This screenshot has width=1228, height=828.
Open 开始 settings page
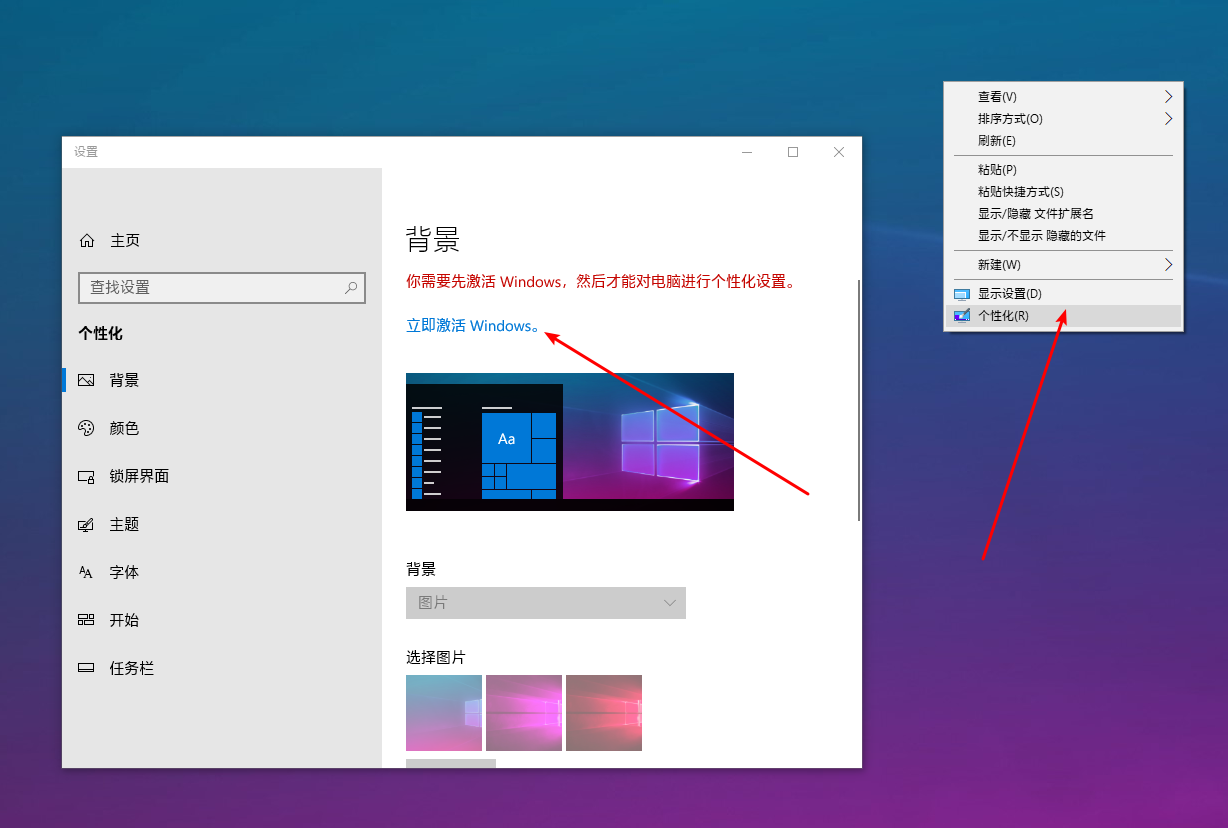pyautogui.click(x=222, y=621)
